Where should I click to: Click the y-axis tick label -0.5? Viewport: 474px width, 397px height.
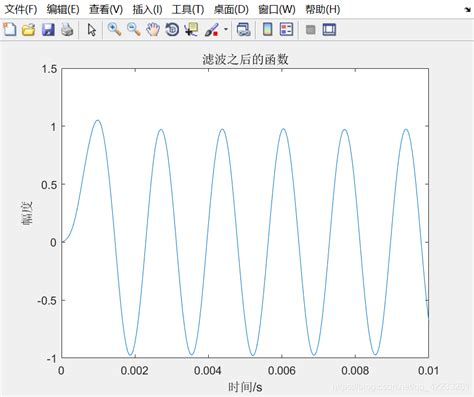(47, 301)
